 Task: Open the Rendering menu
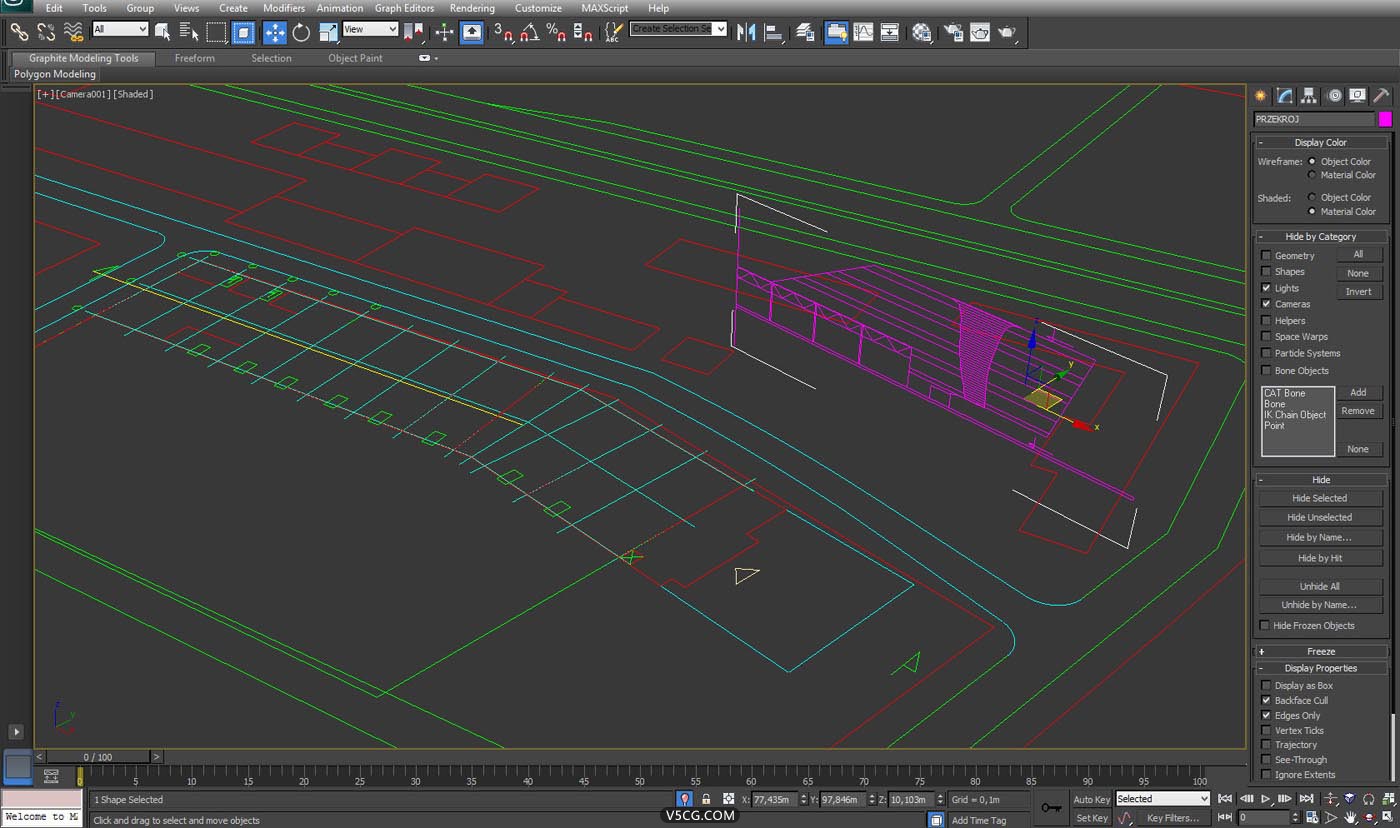[472, 8]
